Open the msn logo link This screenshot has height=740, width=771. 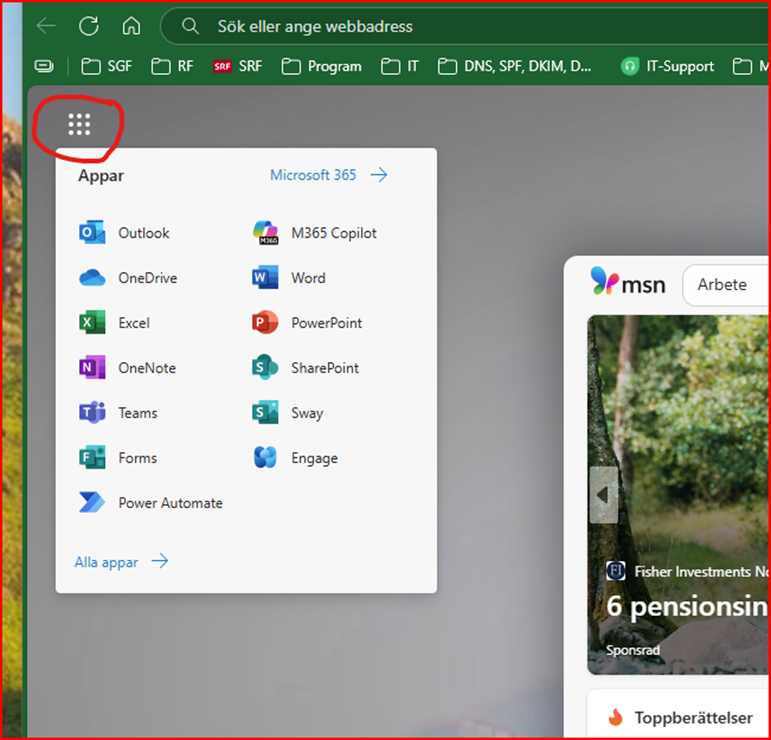628,282
